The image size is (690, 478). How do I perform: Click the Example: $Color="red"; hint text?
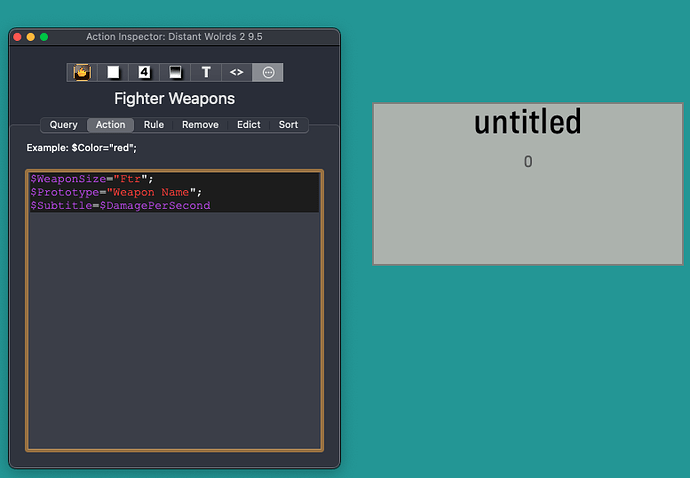coord(81,148)
